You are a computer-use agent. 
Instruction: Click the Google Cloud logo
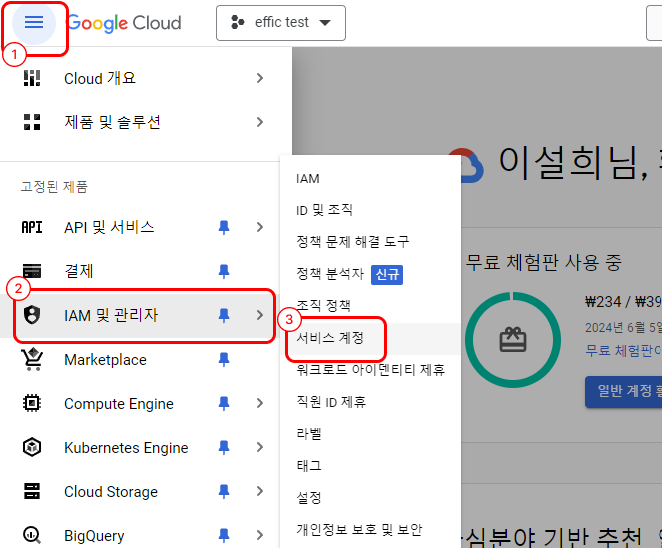pos(125,23)
